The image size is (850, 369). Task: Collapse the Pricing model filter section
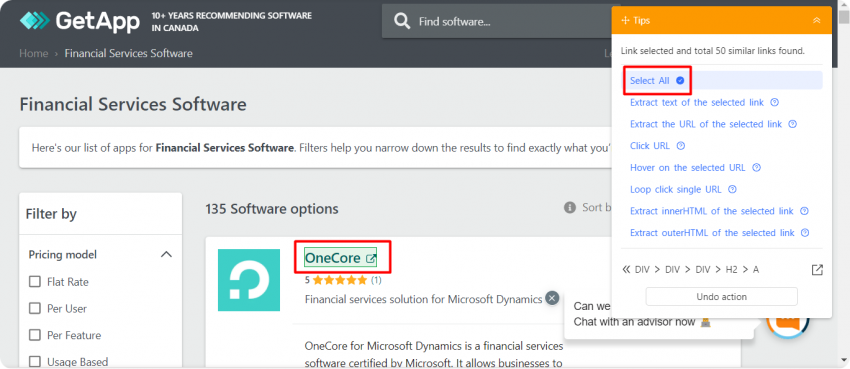point(166,254)
